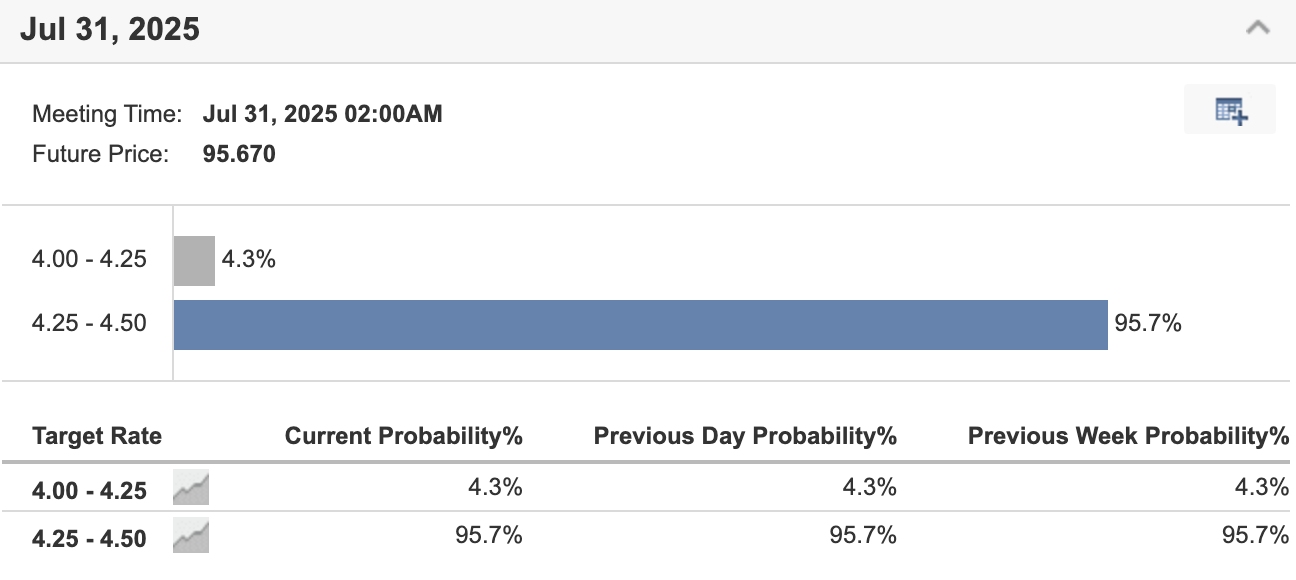1296x580 pixels.
Task: Click the sparkline icon in the first table row
Action: [190, 487]
